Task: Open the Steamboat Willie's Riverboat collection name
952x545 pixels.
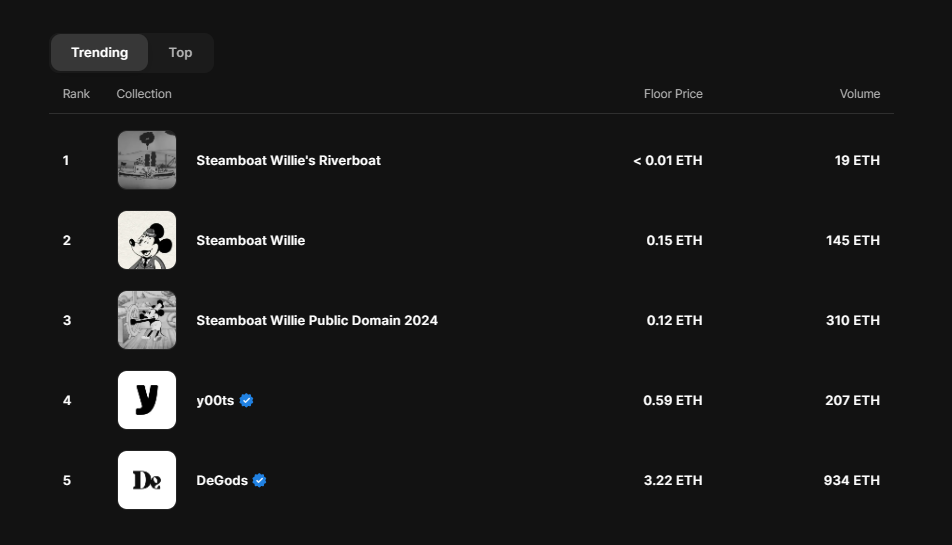Action: tap(288, 160)
